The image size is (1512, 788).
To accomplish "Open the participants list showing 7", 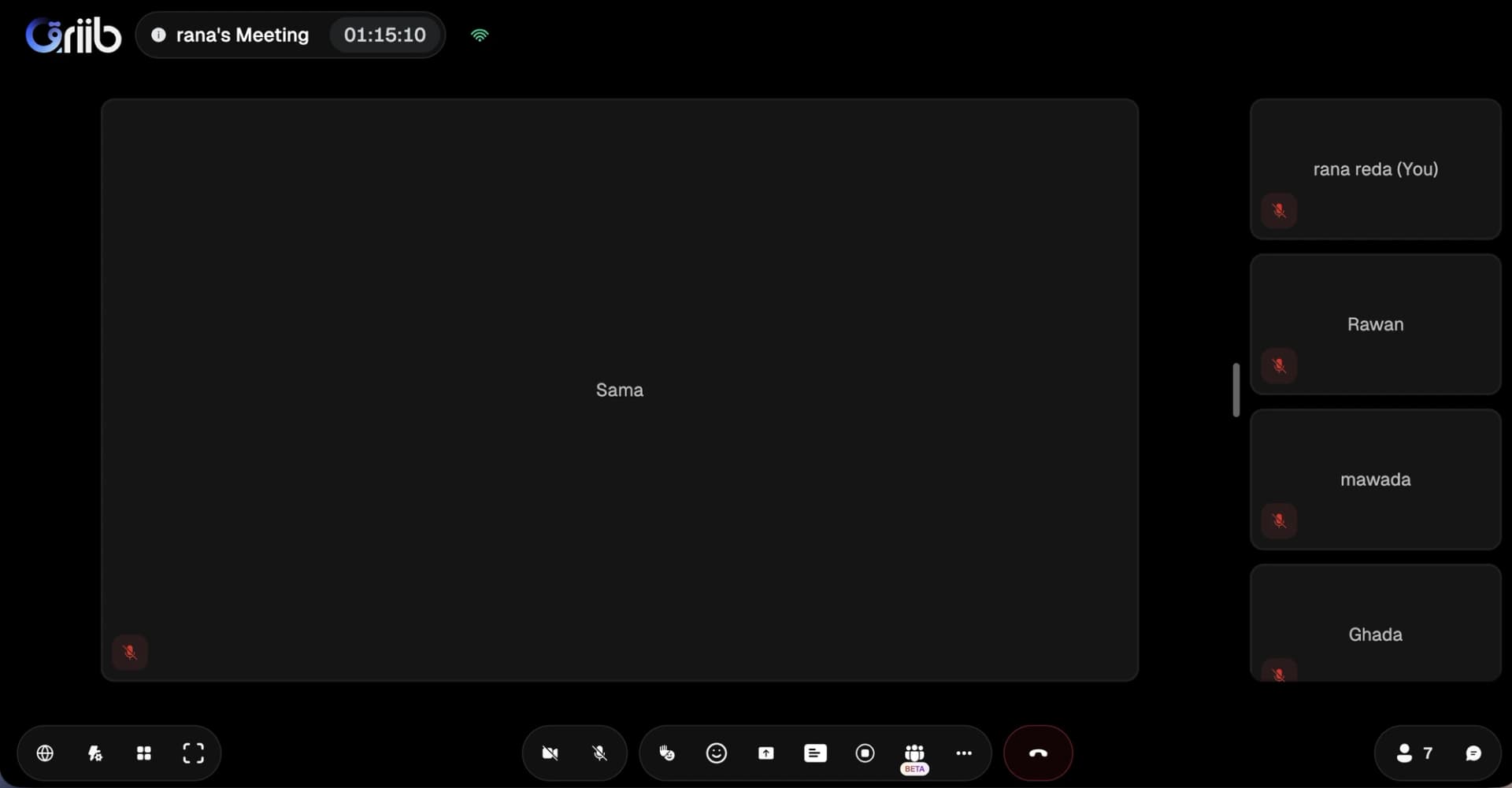I will [x=1414, y=753].
